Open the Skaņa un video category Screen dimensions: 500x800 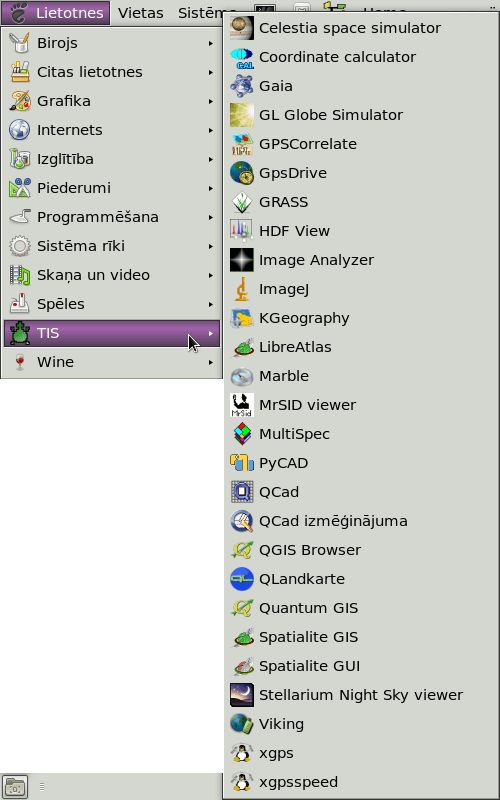(112, 275)
